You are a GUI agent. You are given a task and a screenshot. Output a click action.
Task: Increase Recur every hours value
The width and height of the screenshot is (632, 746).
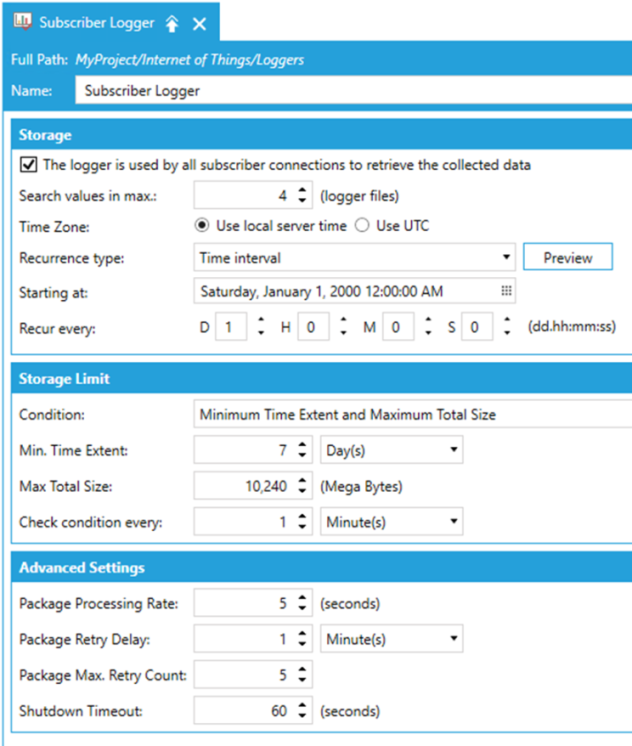click(343, 320)
